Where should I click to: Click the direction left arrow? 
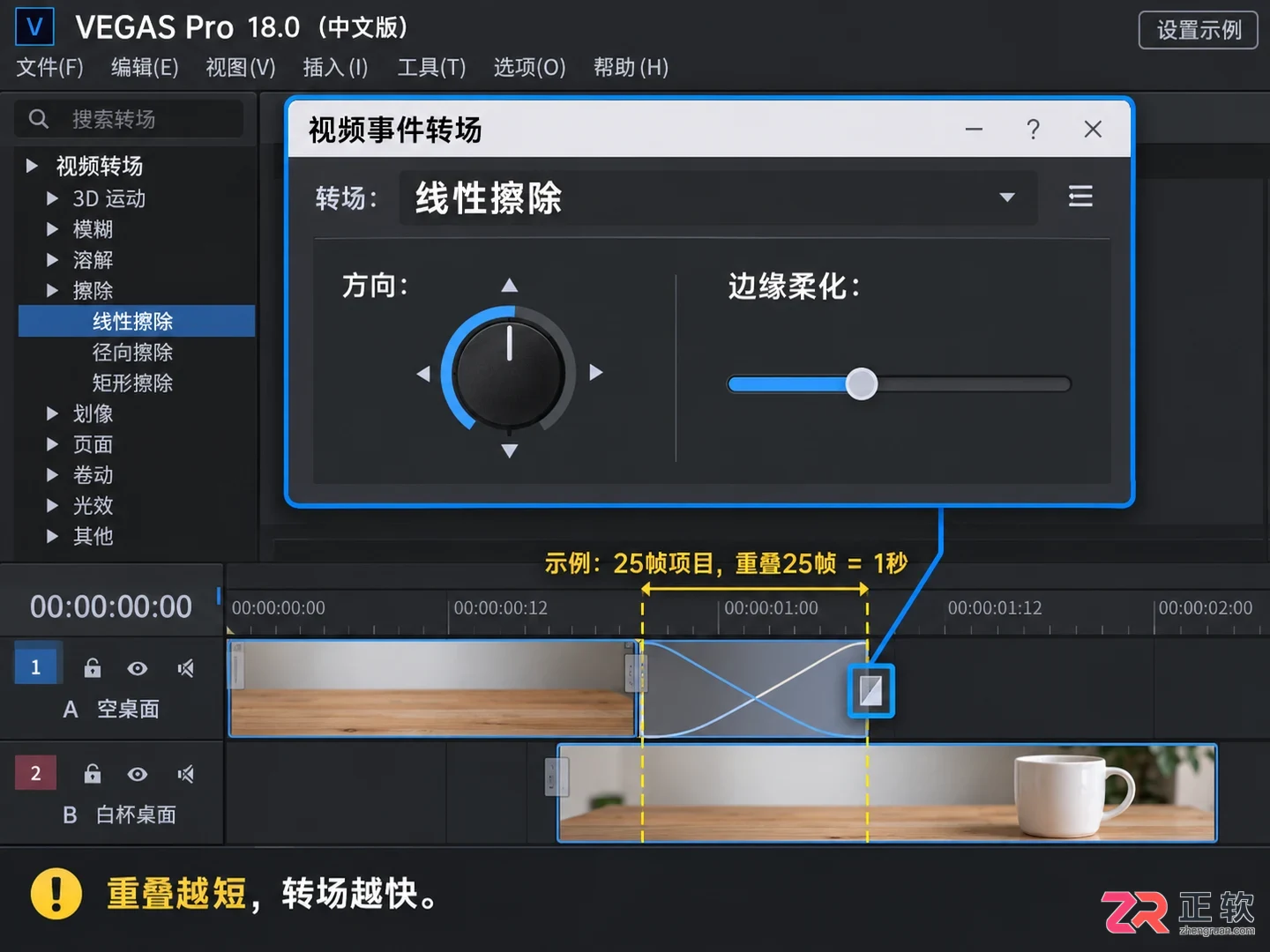[x=423, y=373]
